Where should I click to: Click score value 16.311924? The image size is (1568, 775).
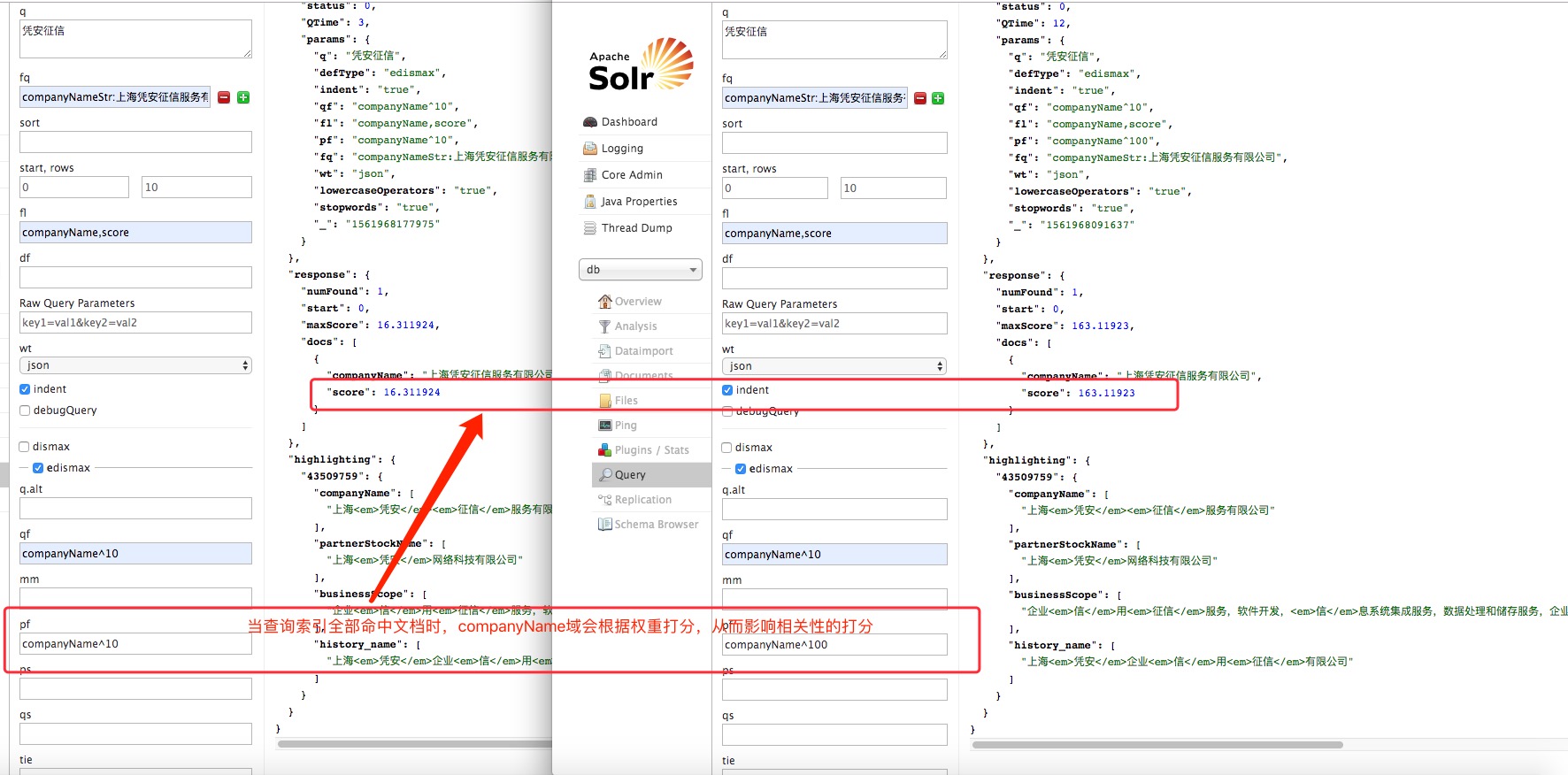click(x=411, y=393)
